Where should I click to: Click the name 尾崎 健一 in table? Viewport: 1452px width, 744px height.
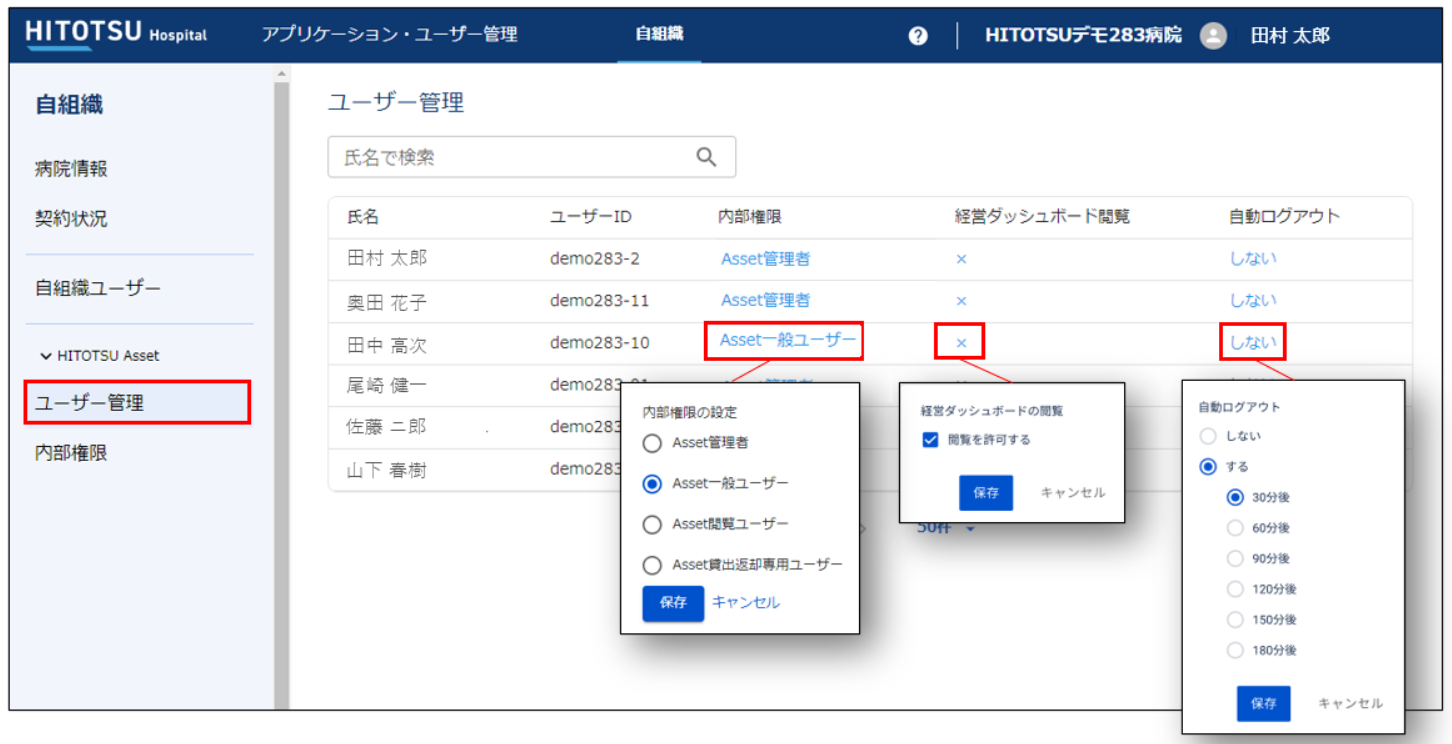coord(387,384)
